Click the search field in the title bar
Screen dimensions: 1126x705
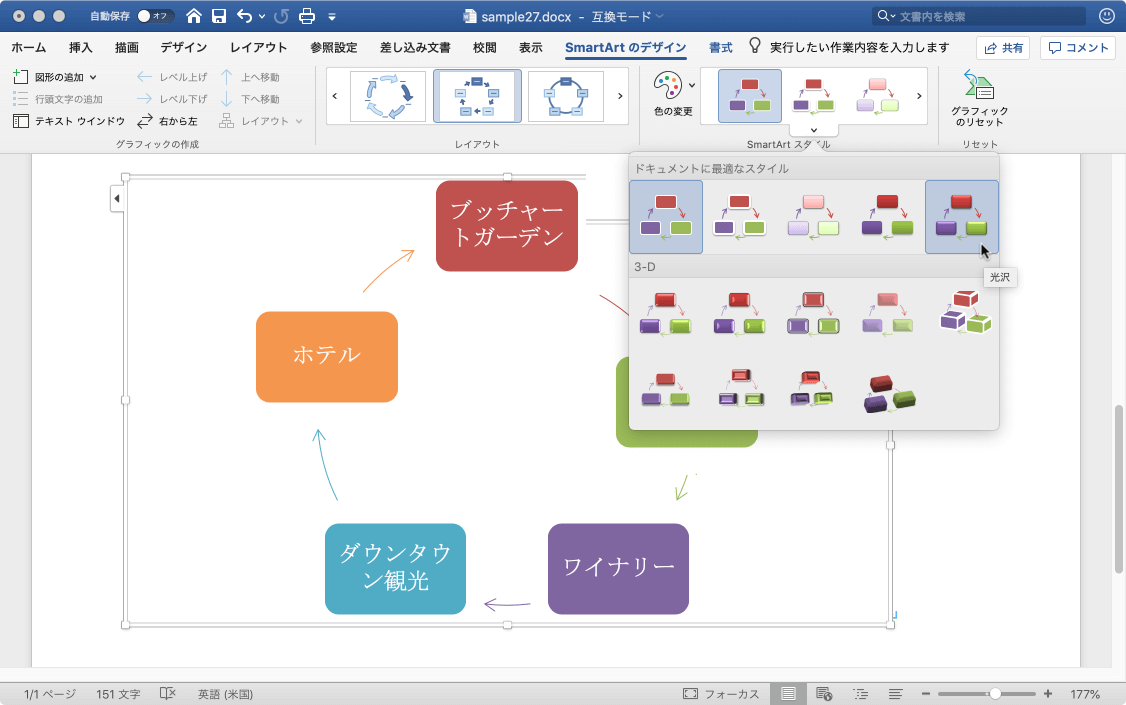(980, 16)
